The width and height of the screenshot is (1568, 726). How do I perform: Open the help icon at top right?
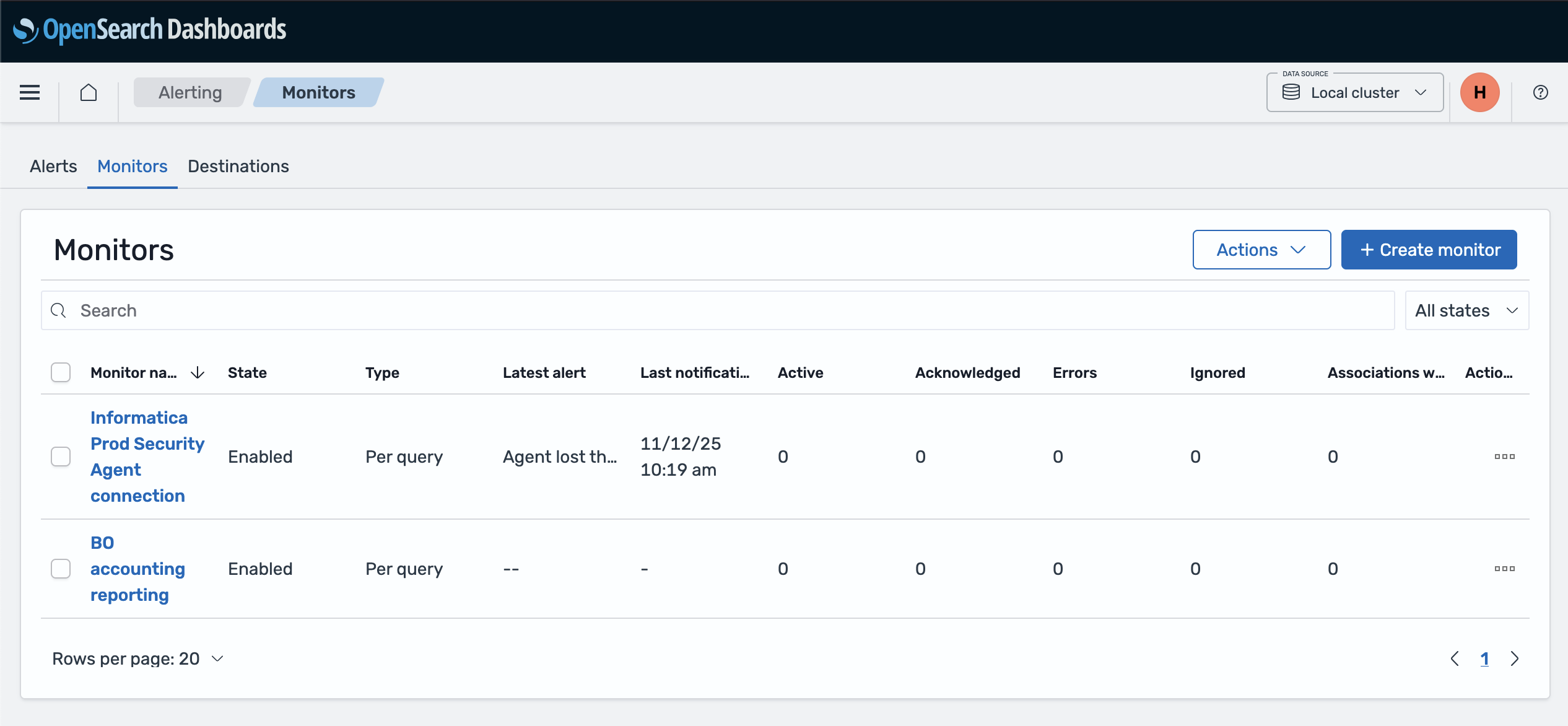(x=1541, y=92)
